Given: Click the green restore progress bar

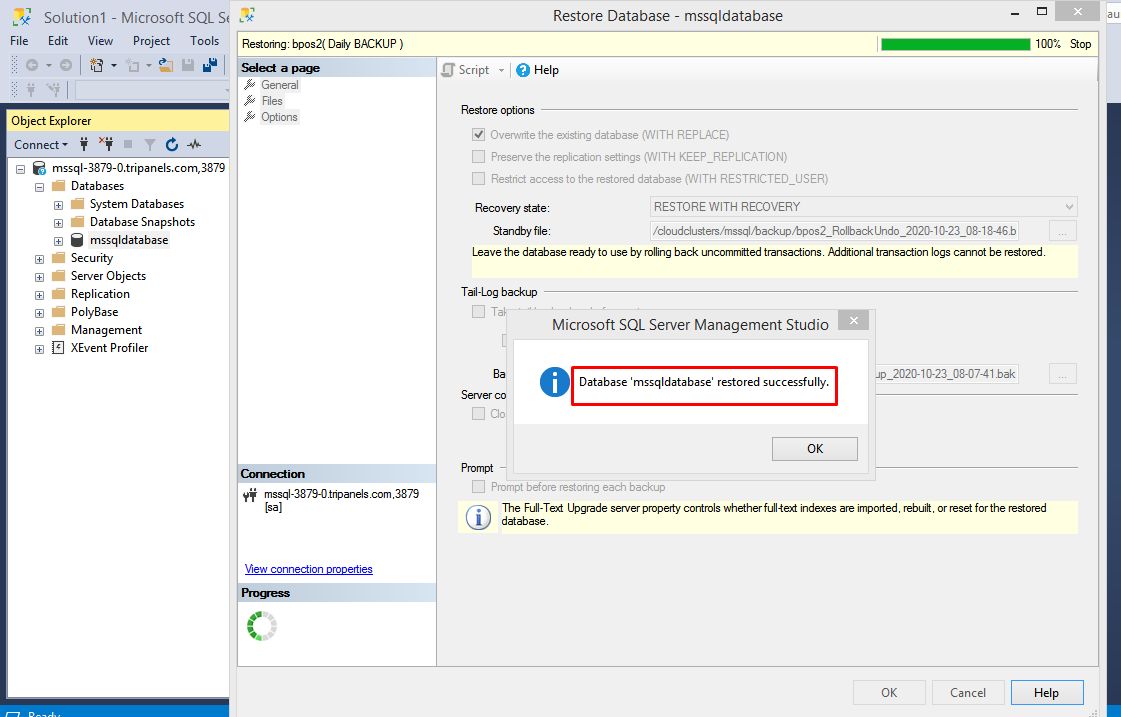Looking at the screenshot, I should pos(955,44).
